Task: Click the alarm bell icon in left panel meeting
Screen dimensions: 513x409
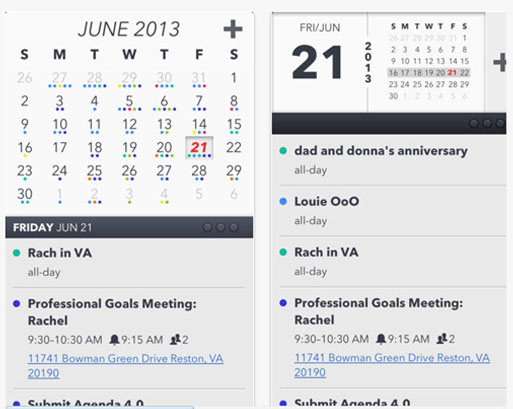Action: pyautogui.click(x=114, y=340)
